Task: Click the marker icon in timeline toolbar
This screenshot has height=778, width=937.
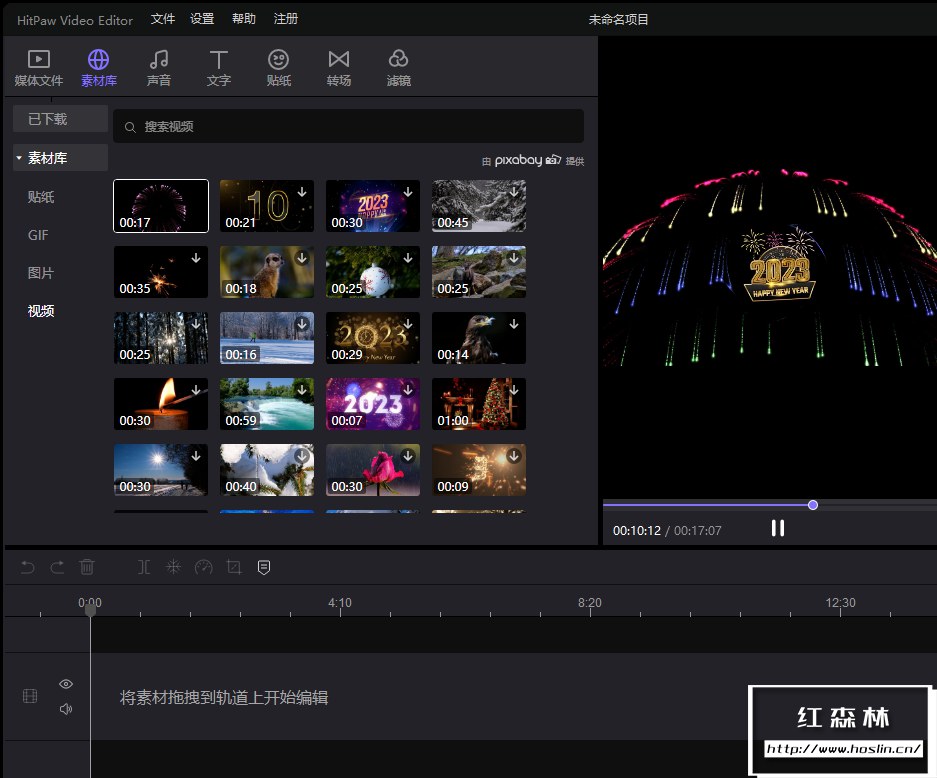Action: (264, 567)
